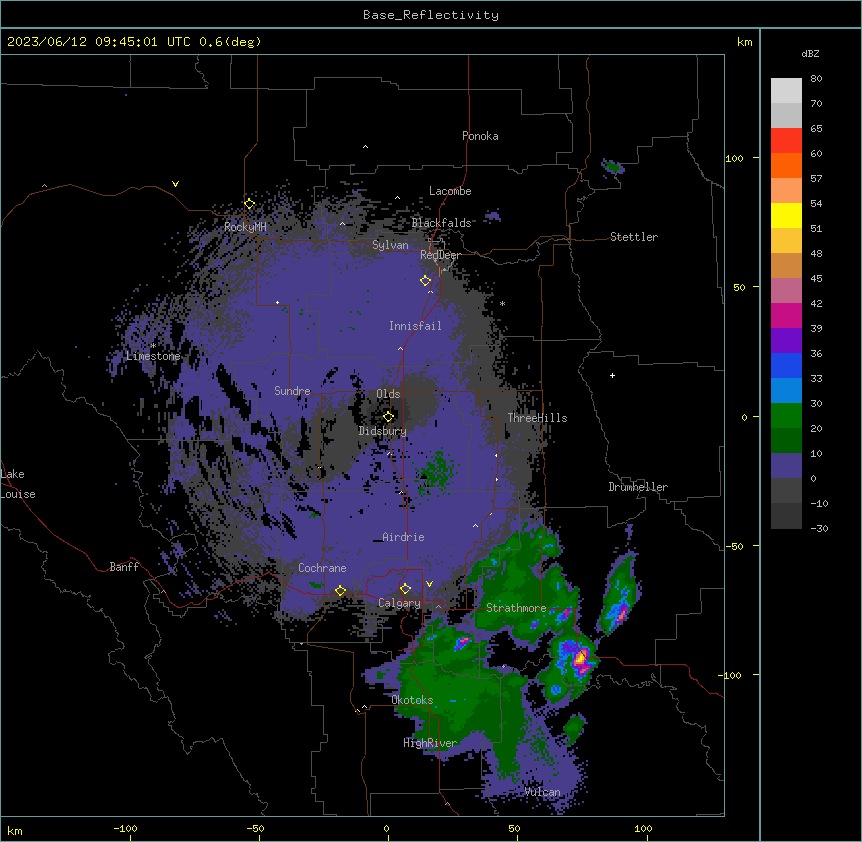The width and height of the screenshot is (862, 842).
Task: Pick the purple 36-39 dBZ legend swatch
Action: tap(786, 341)
